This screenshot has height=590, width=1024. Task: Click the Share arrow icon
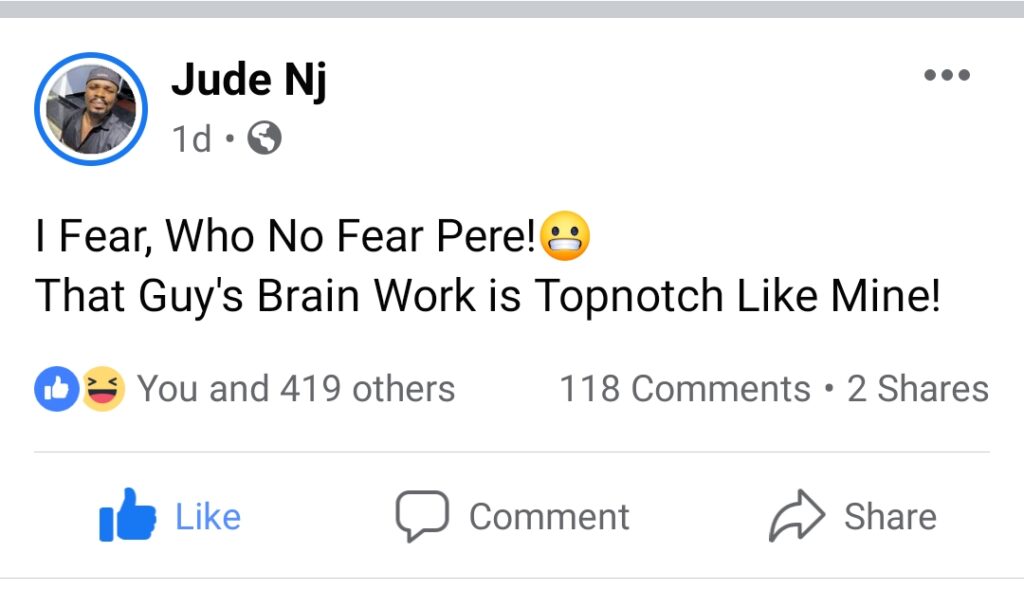796,516
